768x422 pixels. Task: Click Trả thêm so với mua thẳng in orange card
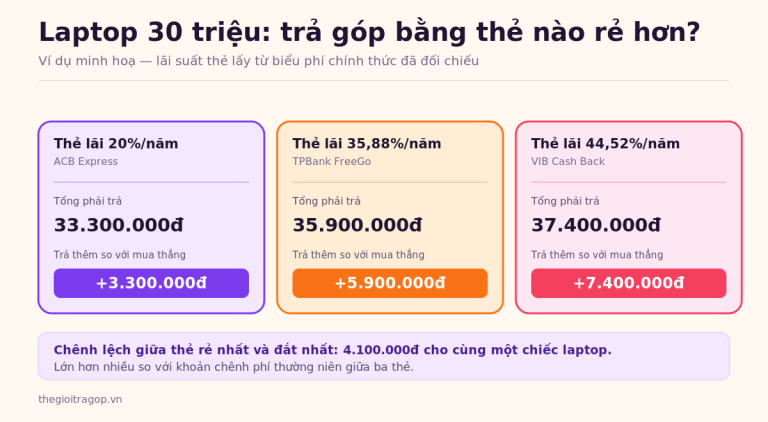pos(359,255)
